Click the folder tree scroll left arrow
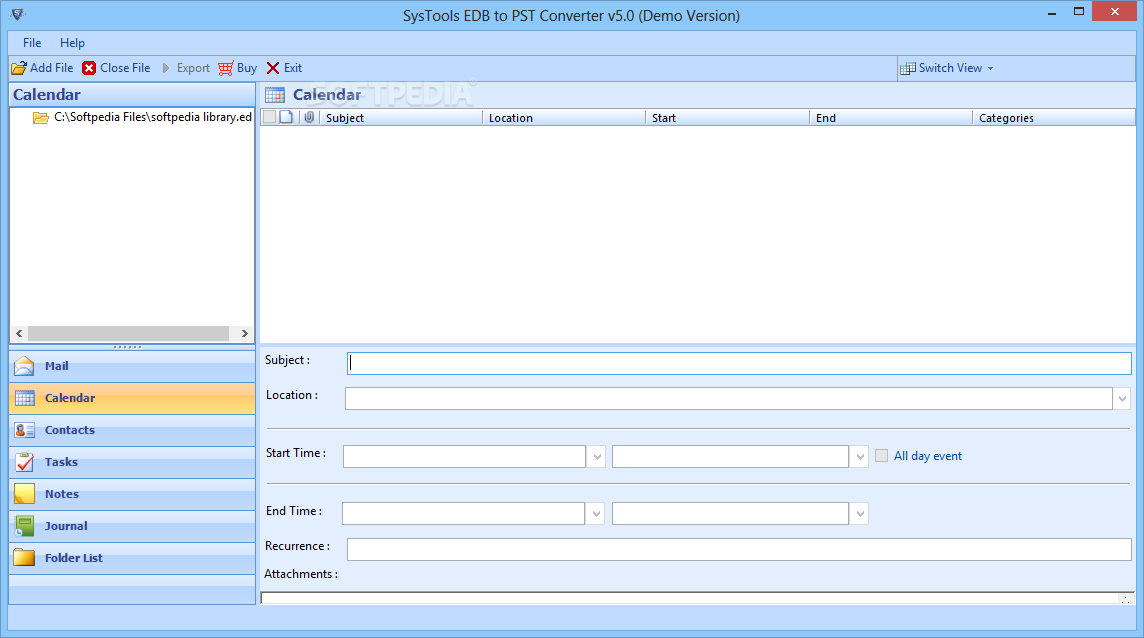 click(x=19, y=334)
